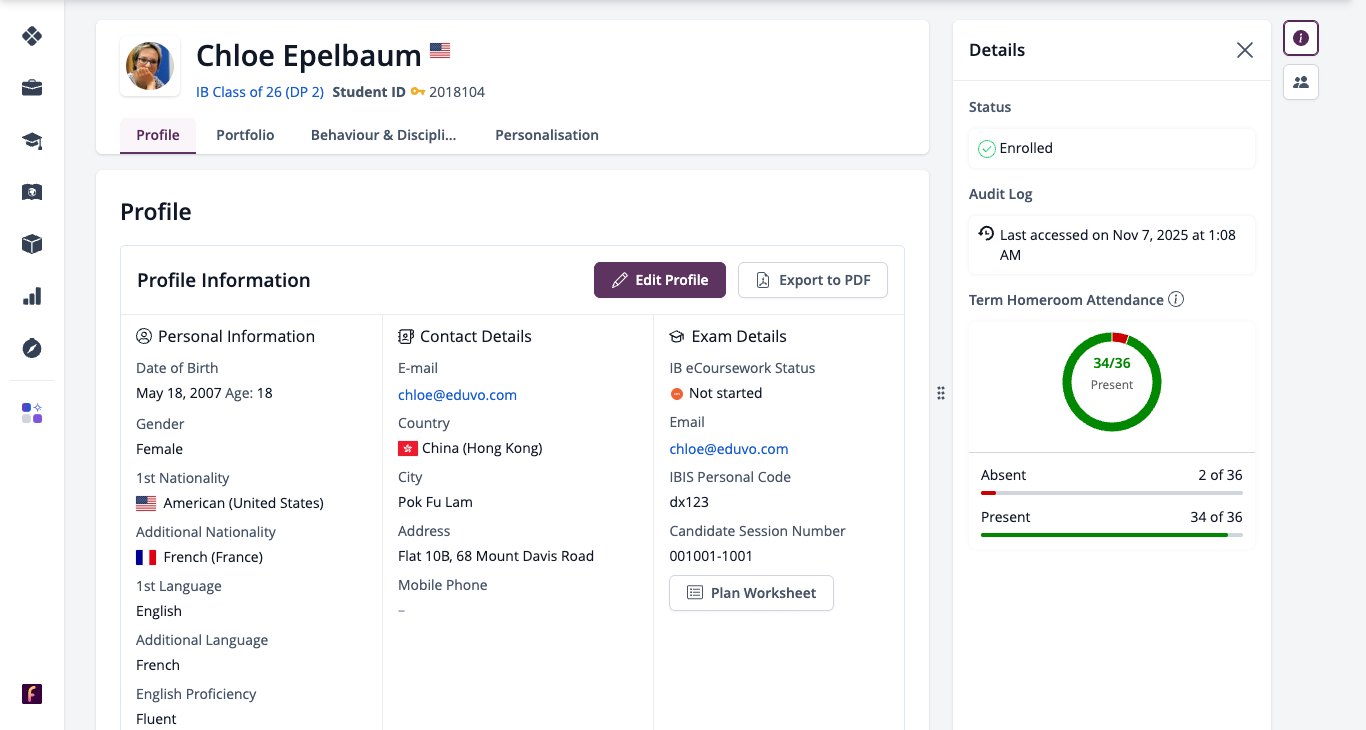Toggle the purple info details icon
The height and width of the screenshot is (730, 1366).
(1301, 38)
